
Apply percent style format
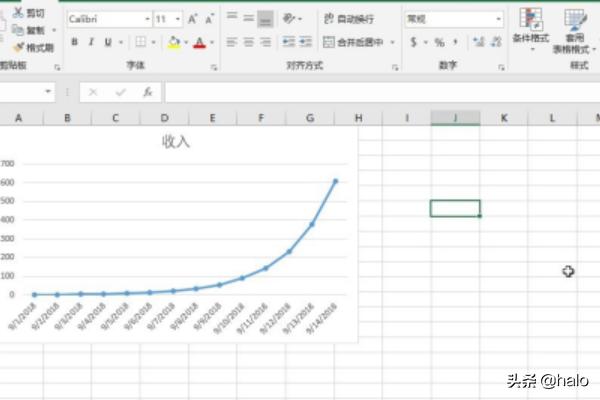point(440,42)
